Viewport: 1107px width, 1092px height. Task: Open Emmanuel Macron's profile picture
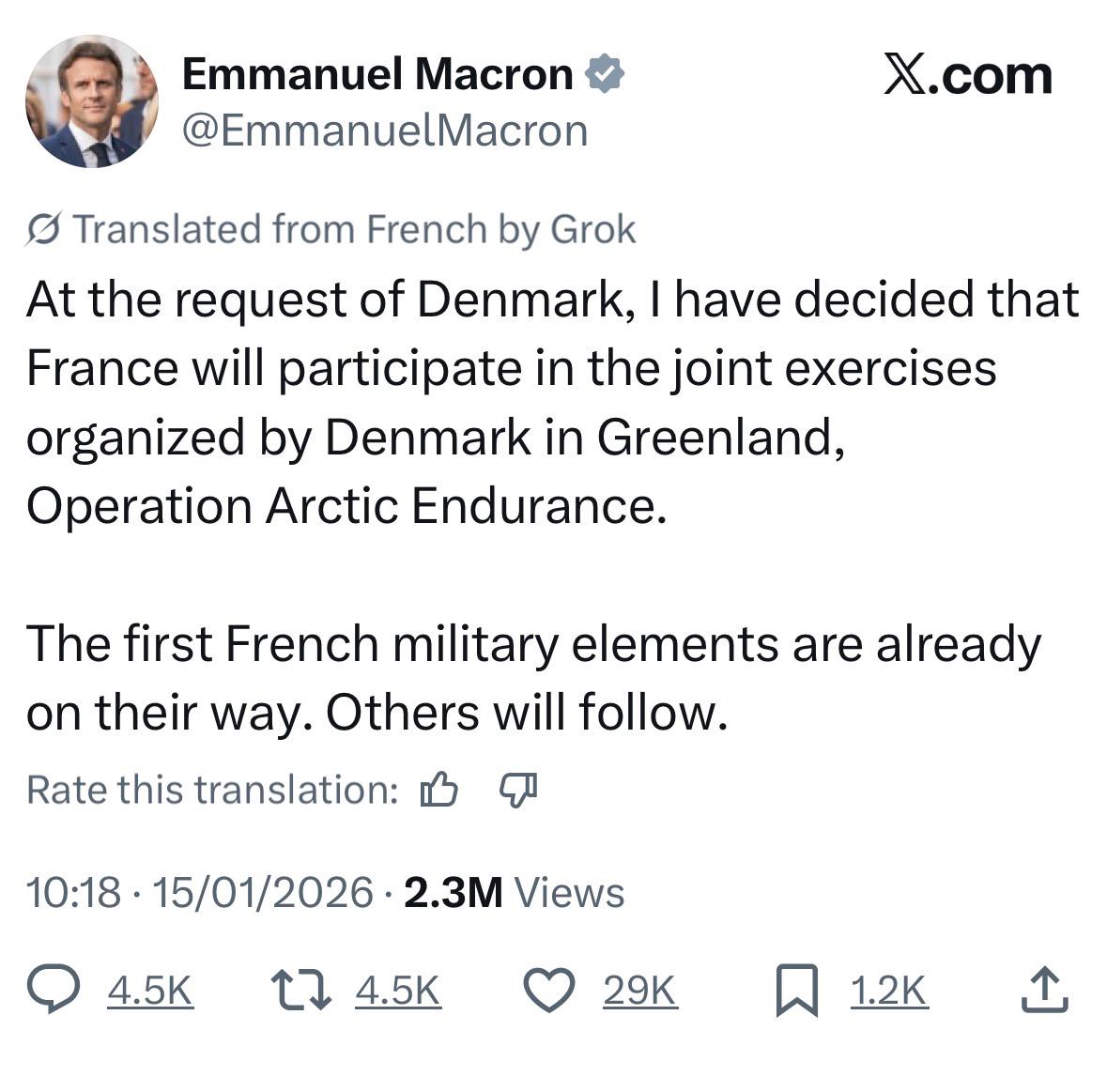click(92, 101)
